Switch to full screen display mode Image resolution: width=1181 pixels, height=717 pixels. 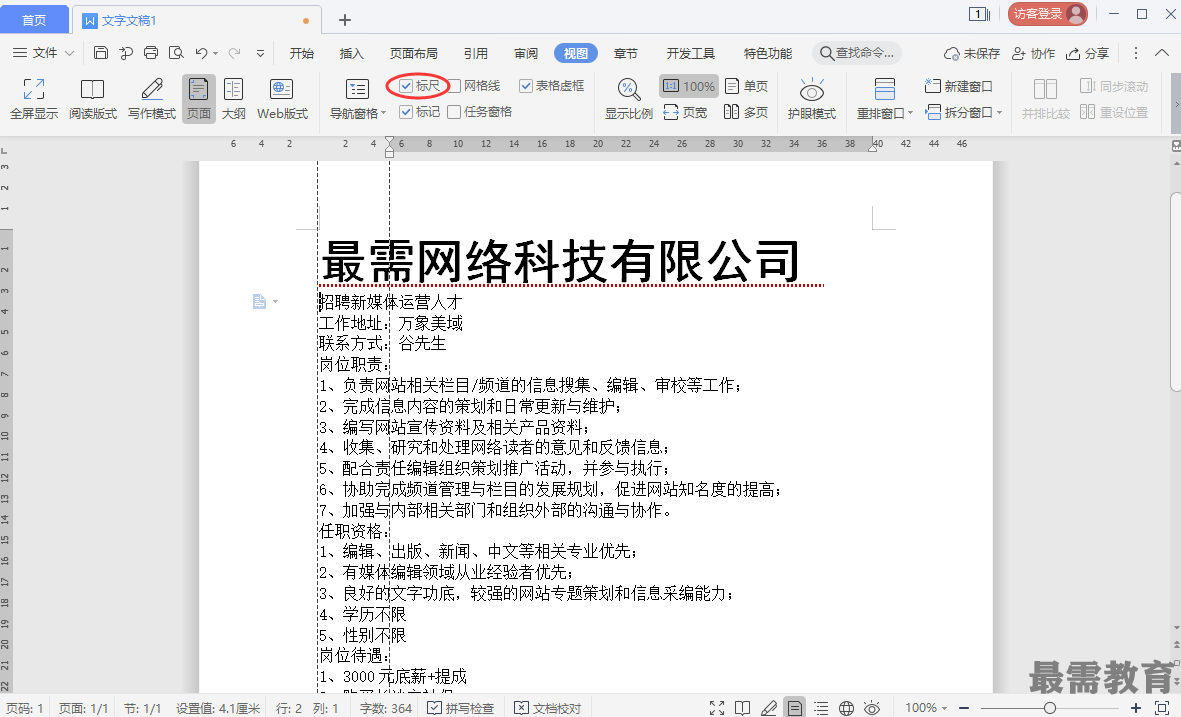(x=34, y=99)
